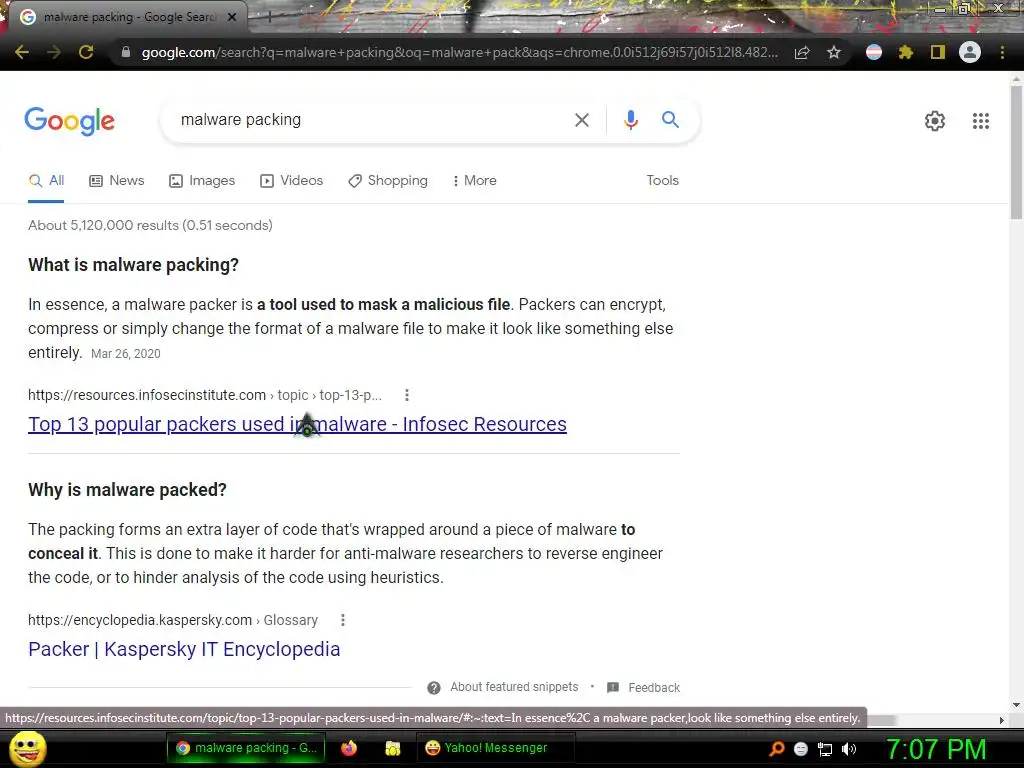Click the 7:07 PM clock
Viewport: 1024px width, 768px height.
tap(936, 749)
